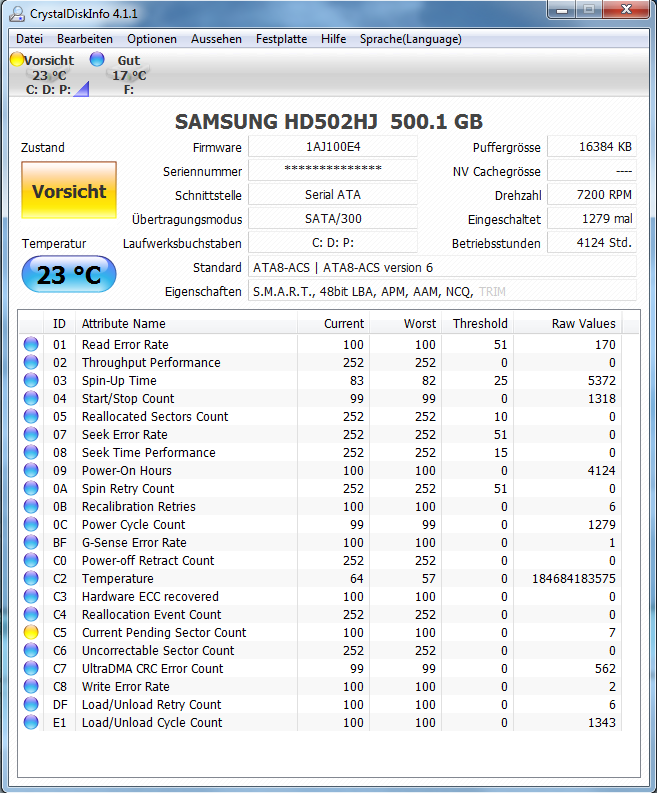Screen dimensions: 657x793
Task: Click status icon for G-Sense Error Rate
Action: [31, 542]
